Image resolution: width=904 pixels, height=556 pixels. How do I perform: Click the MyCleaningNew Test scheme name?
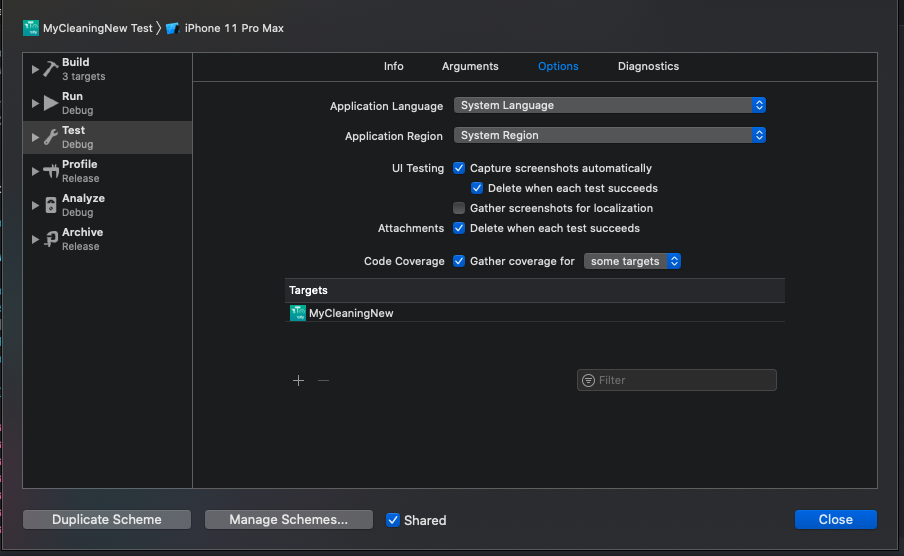[x=97, y=28]
